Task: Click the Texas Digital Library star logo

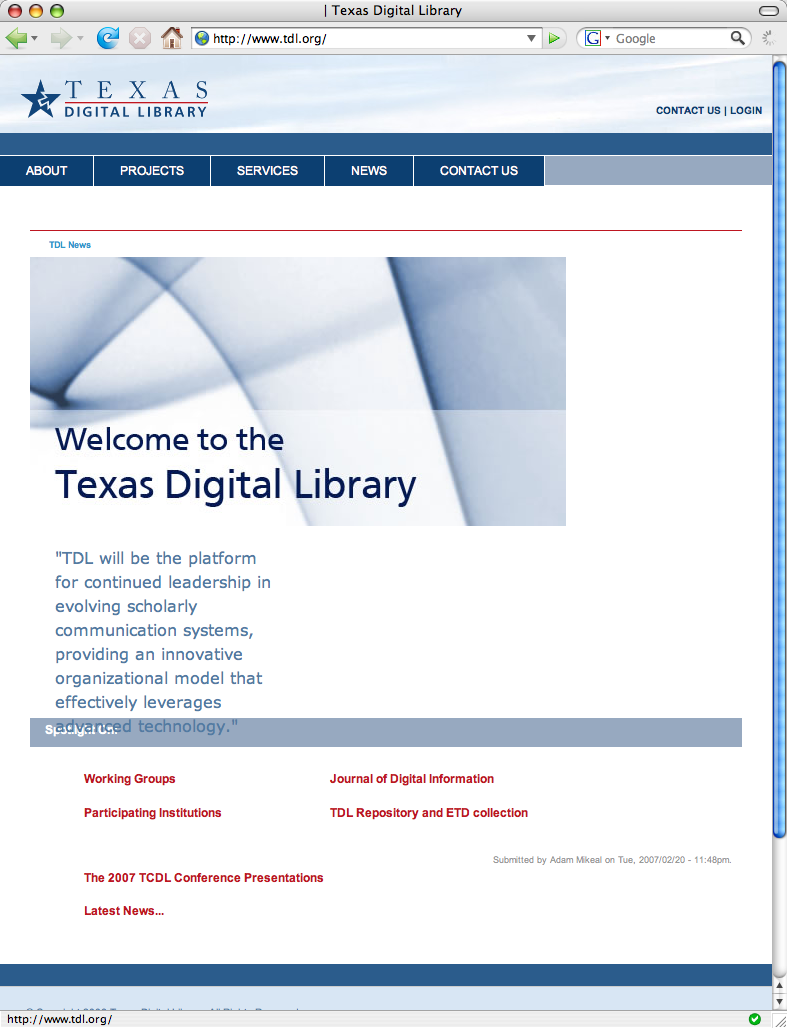Action: click(x=40, y=99)
